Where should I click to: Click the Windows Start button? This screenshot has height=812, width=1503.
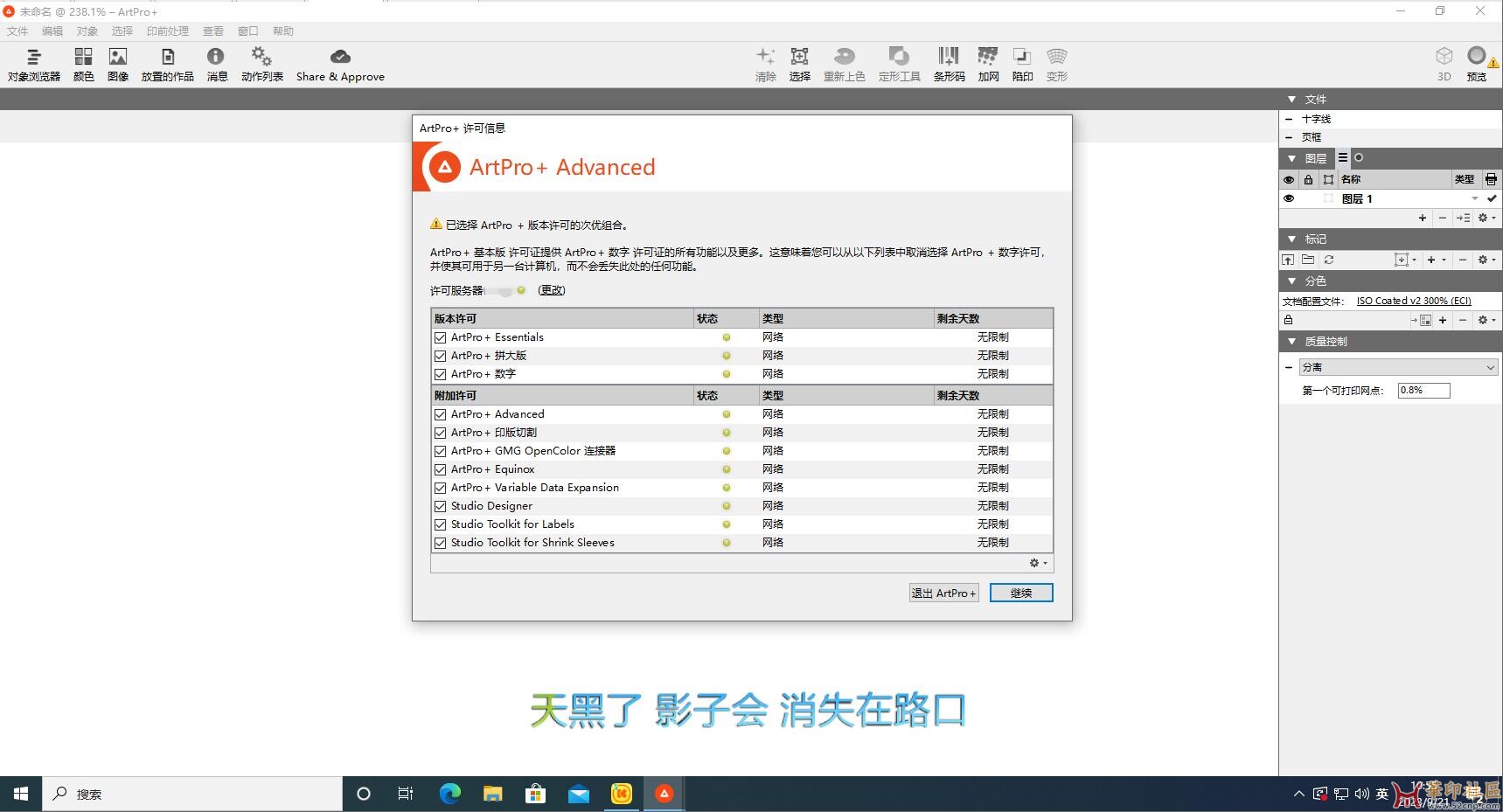[x=21, y=794]
